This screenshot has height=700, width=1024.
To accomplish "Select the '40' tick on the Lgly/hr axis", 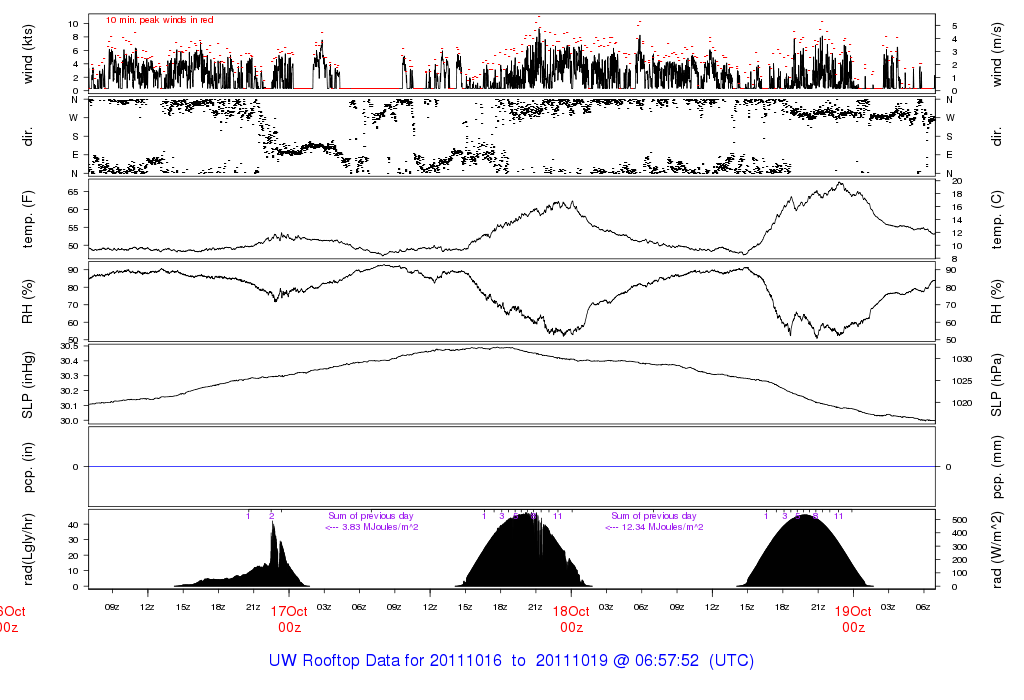I will point(73,524).
